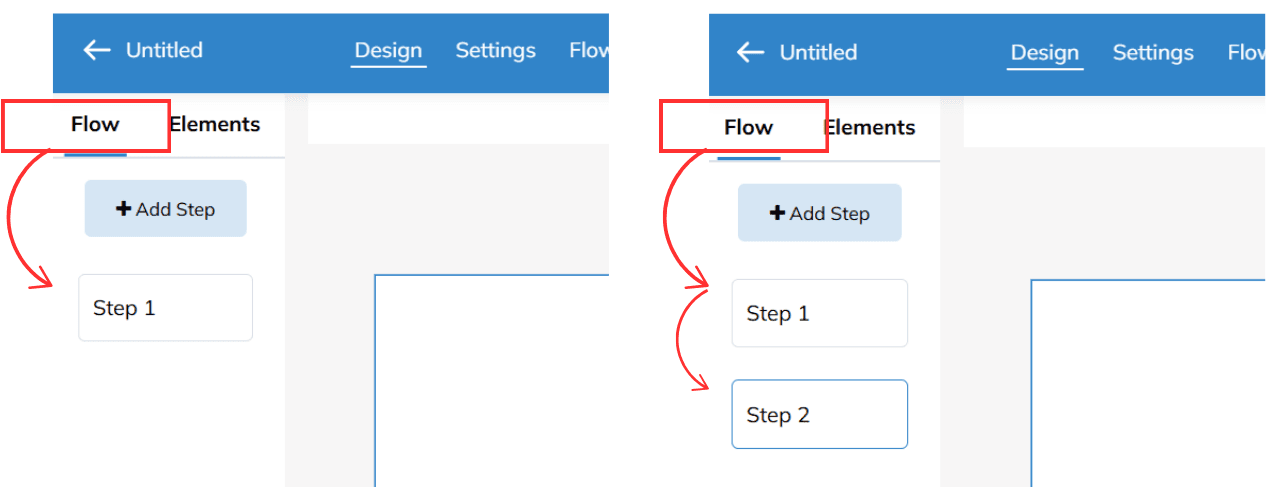Click the back arrow in the left screenshot
This screenshot has height=487, width=1284.
click(x=97, y=50)
